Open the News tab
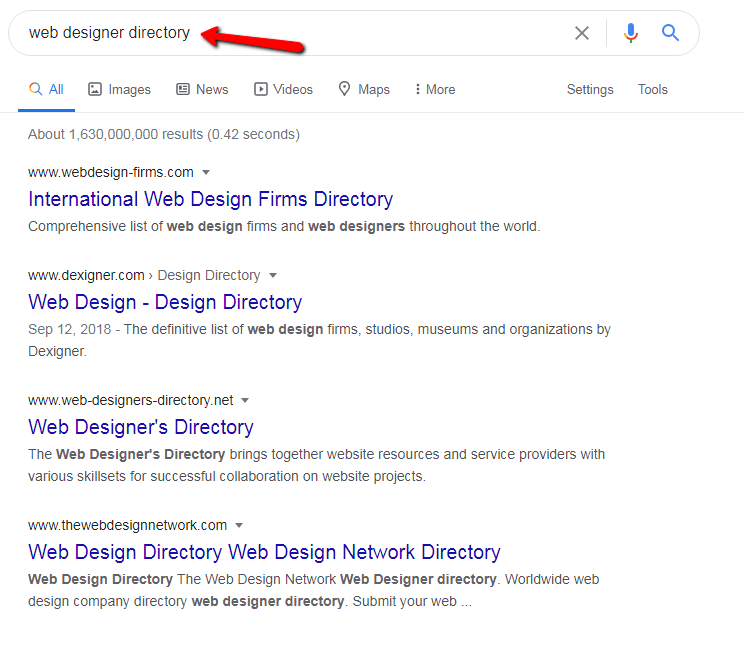Image resolution: width=744 pixels, height=645 pixels. click(x=203, y=89)
